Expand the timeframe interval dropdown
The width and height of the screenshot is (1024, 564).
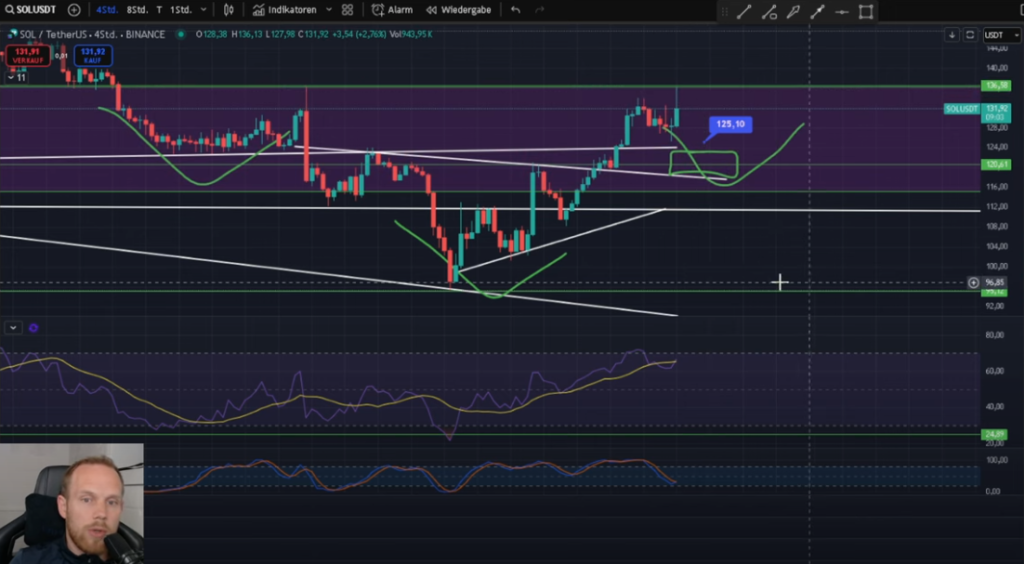pyautogui.click(x=204, y=10)
